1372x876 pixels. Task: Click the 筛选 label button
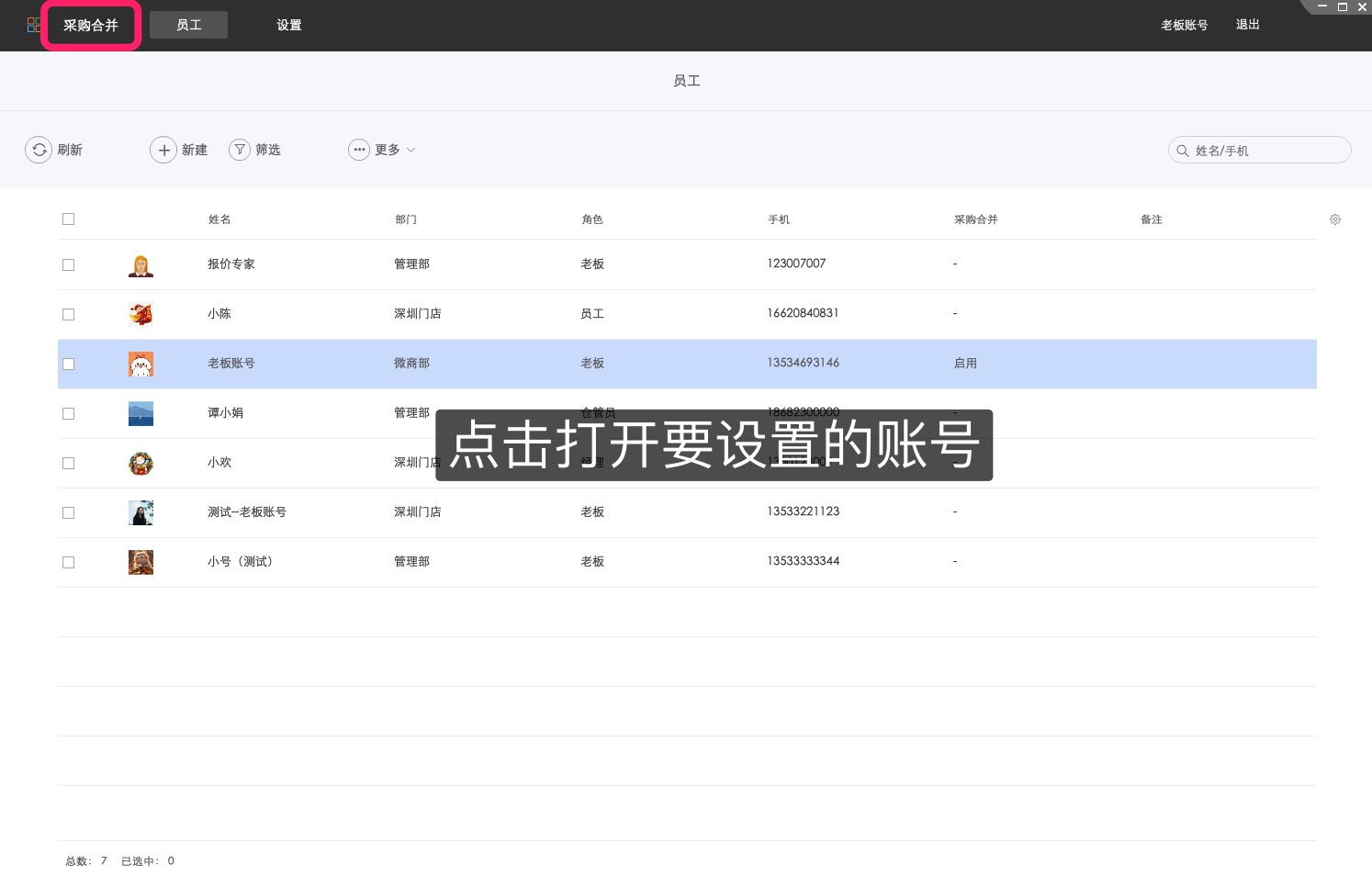coord(268,150)
